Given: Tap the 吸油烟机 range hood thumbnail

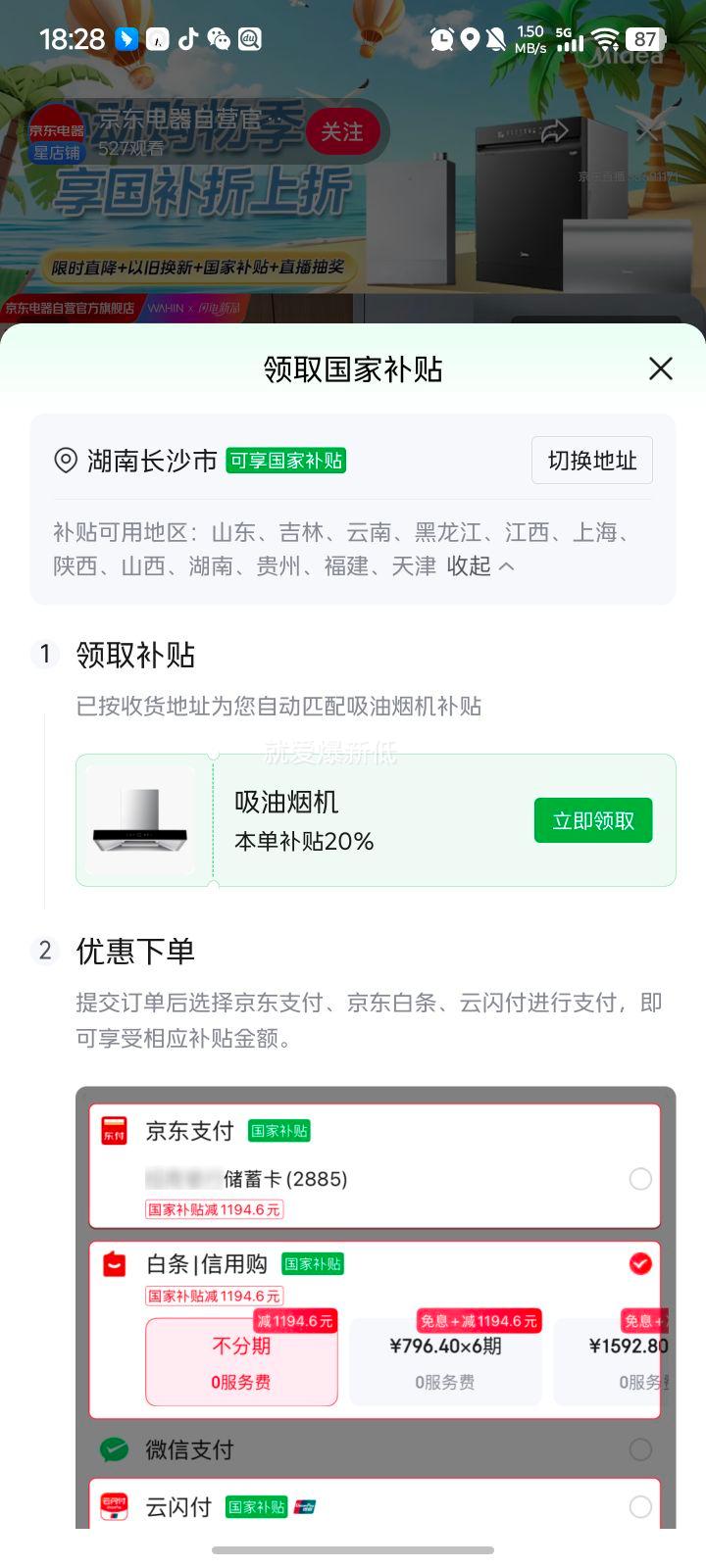Looking at the screenshot, I should tap(140, 820).
